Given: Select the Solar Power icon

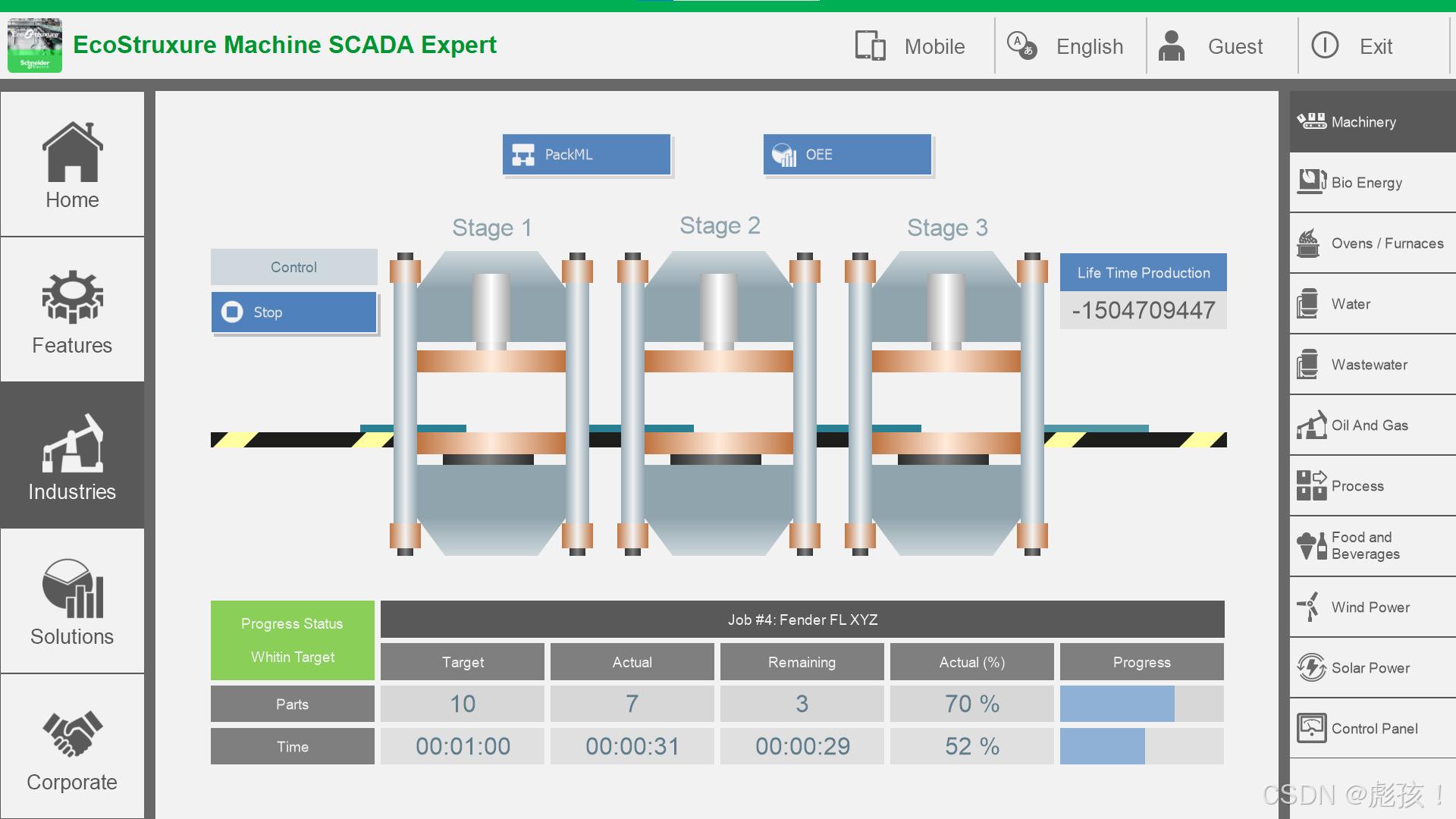Looking at the screenshot, I should click(x=1311, y=667).
